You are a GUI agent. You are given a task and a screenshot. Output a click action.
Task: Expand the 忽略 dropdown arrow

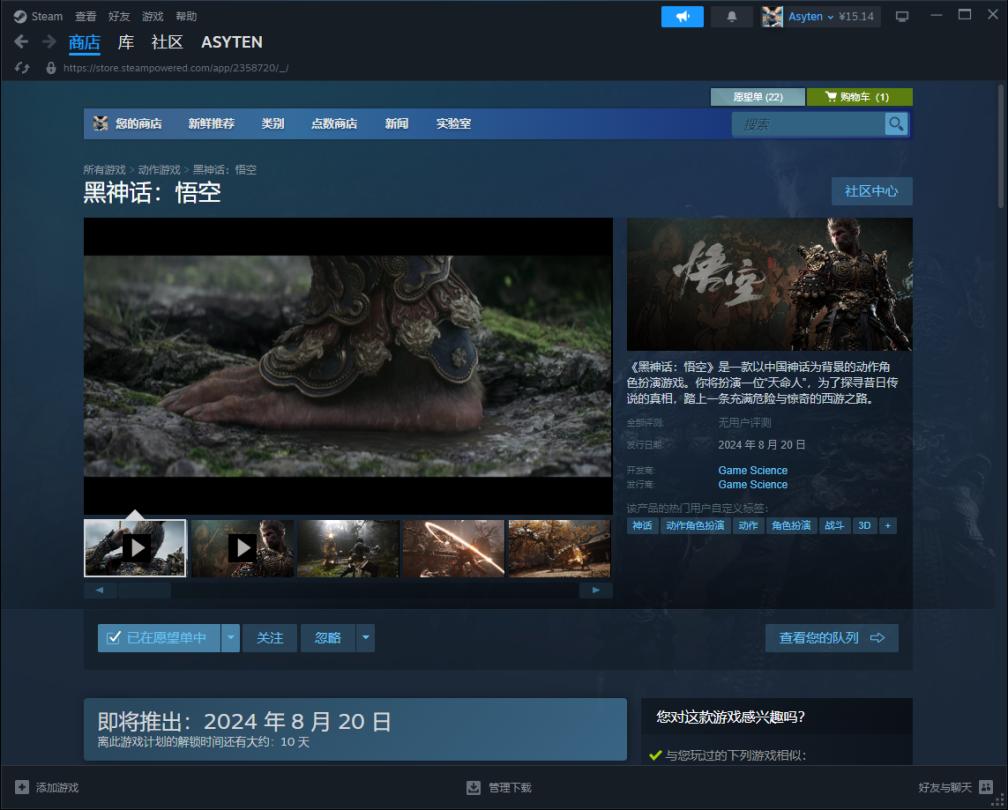(365, 638)
